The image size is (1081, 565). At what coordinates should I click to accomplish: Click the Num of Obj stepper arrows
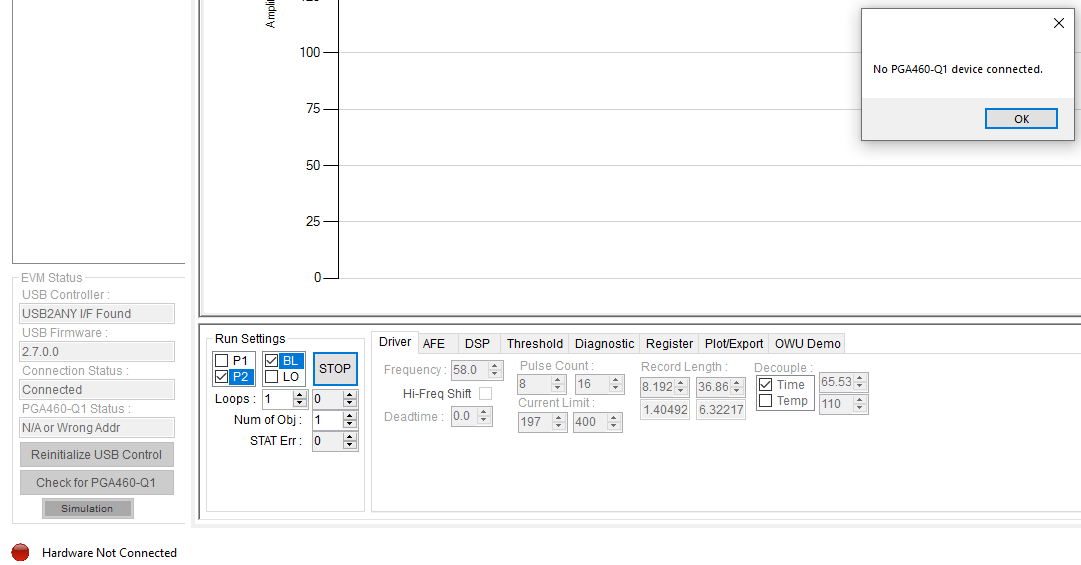(350, 420)
